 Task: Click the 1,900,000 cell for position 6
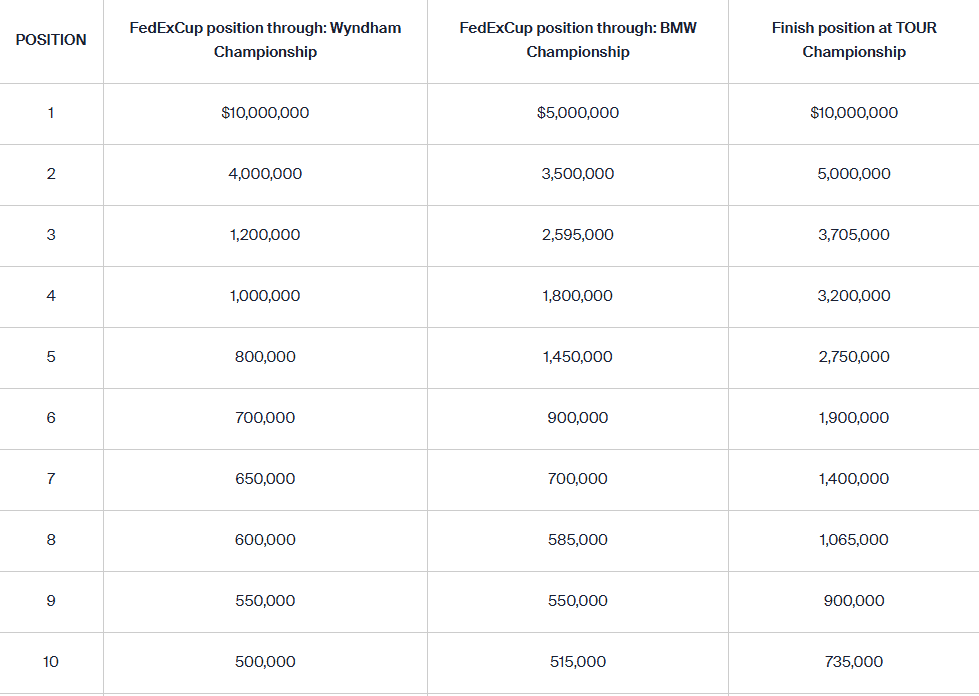pyautogui.click(x=854, y=418)
